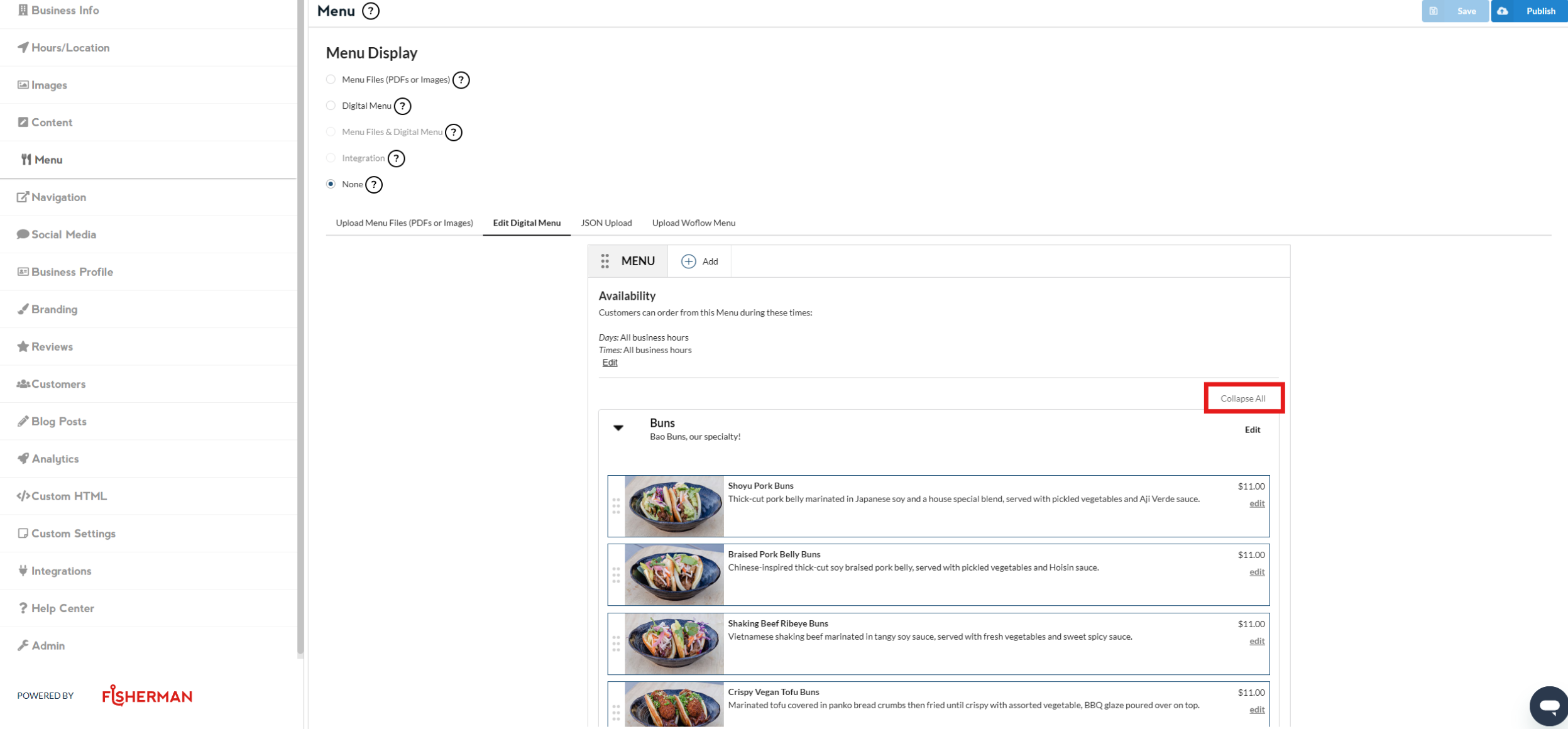1568x729 pixels.
Task: Open Edit for Buns category
Action: tap(1252, 430)
